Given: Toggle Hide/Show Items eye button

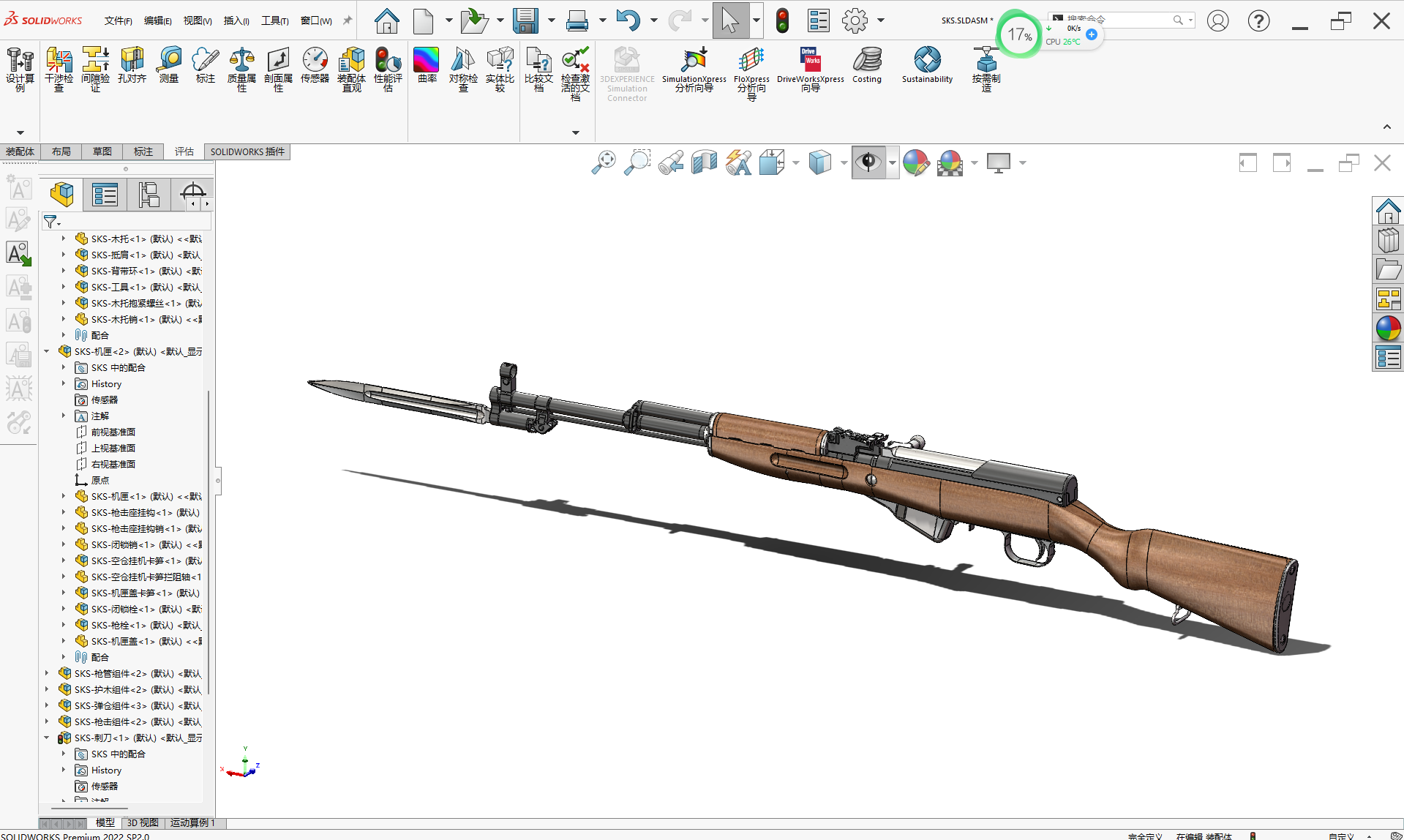Looking at the screenshot, I should (x=868, y=162).
